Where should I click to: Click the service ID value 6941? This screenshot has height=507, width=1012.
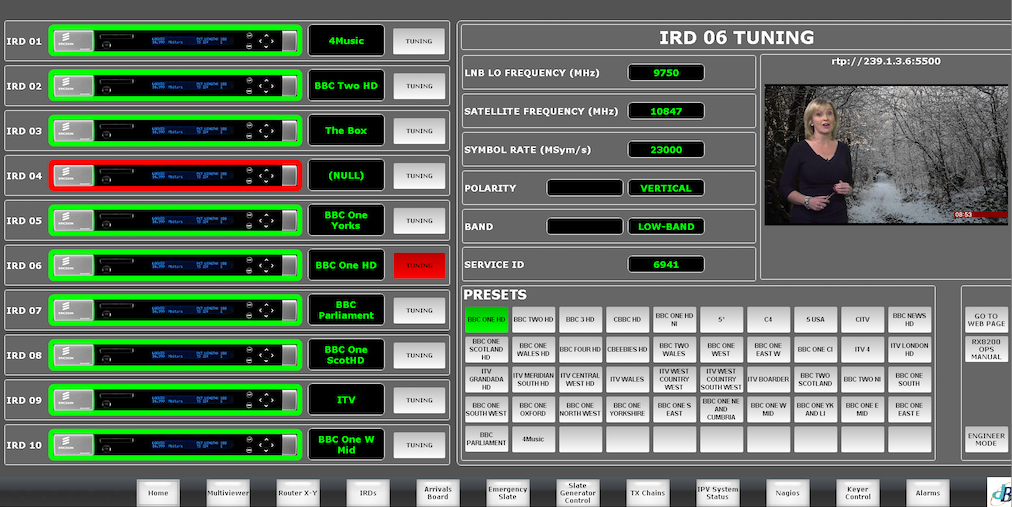pyautogui.click(x=666, y=264)
